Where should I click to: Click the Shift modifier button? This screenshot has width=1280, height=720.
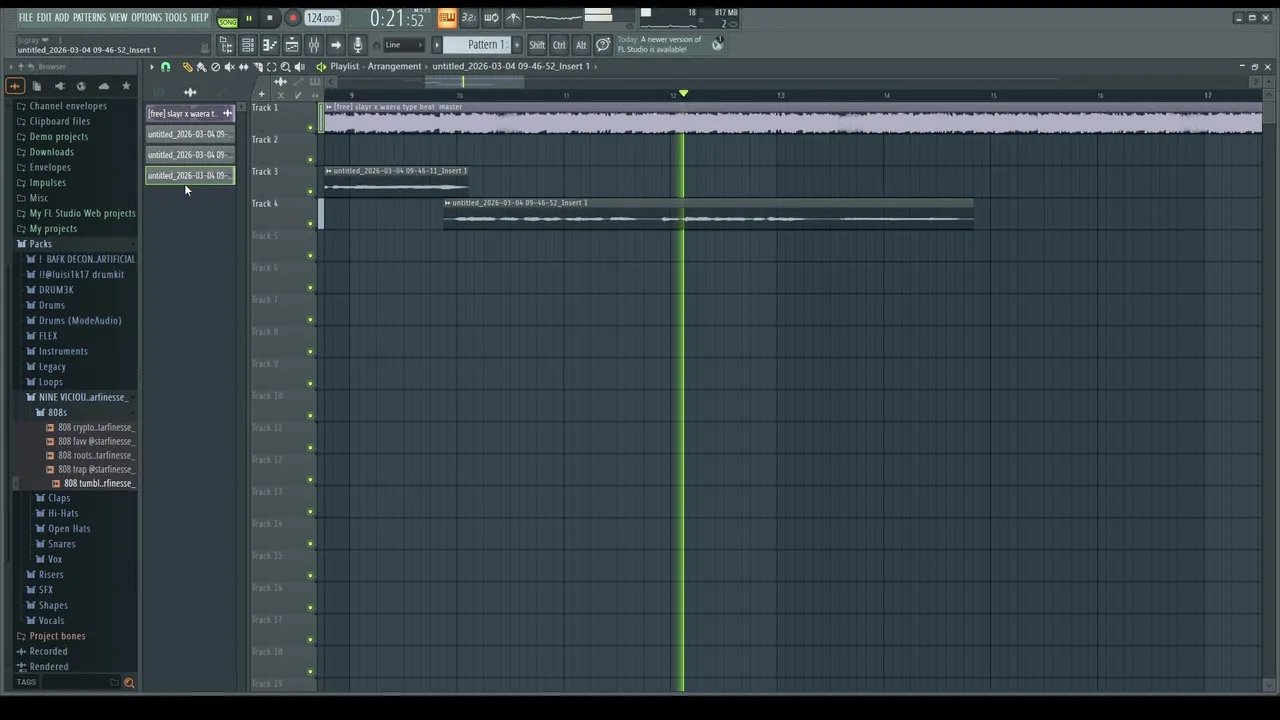[537, 45]
